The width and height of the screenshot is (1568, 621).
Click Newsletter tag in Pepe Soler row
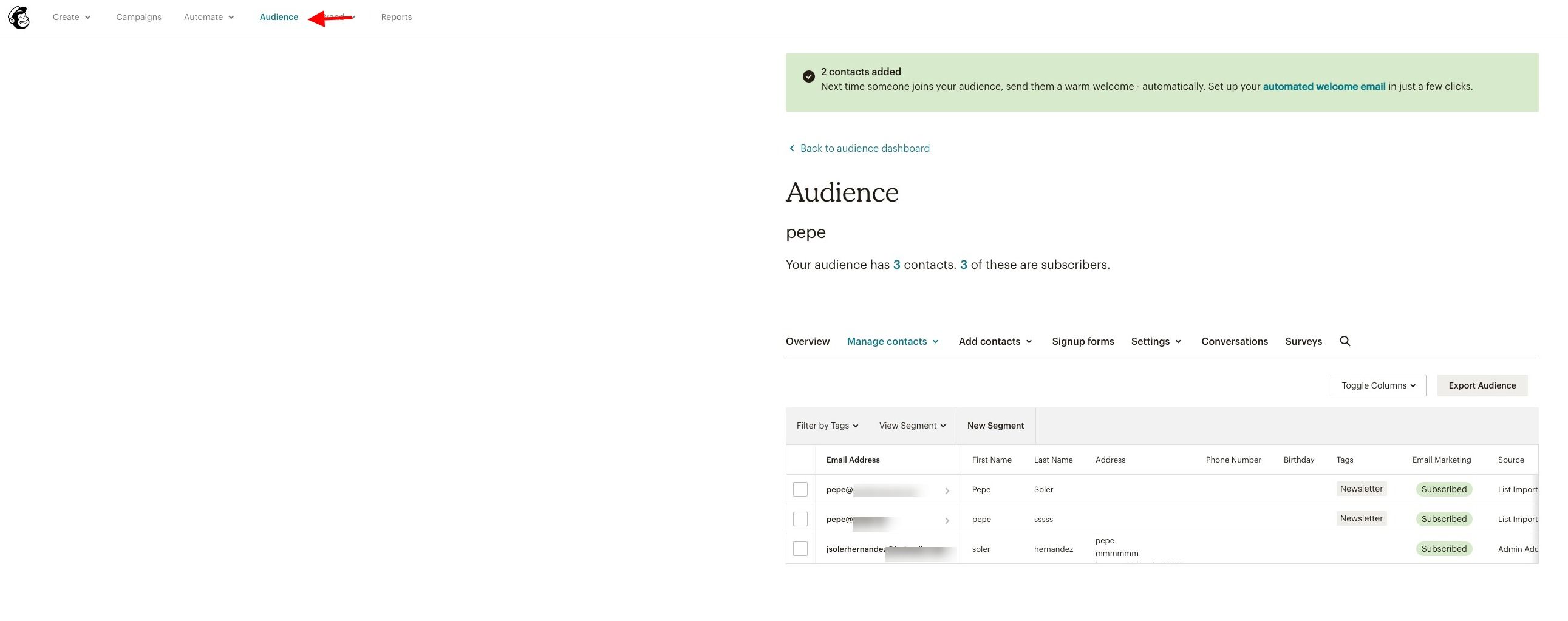(1361, 489)
